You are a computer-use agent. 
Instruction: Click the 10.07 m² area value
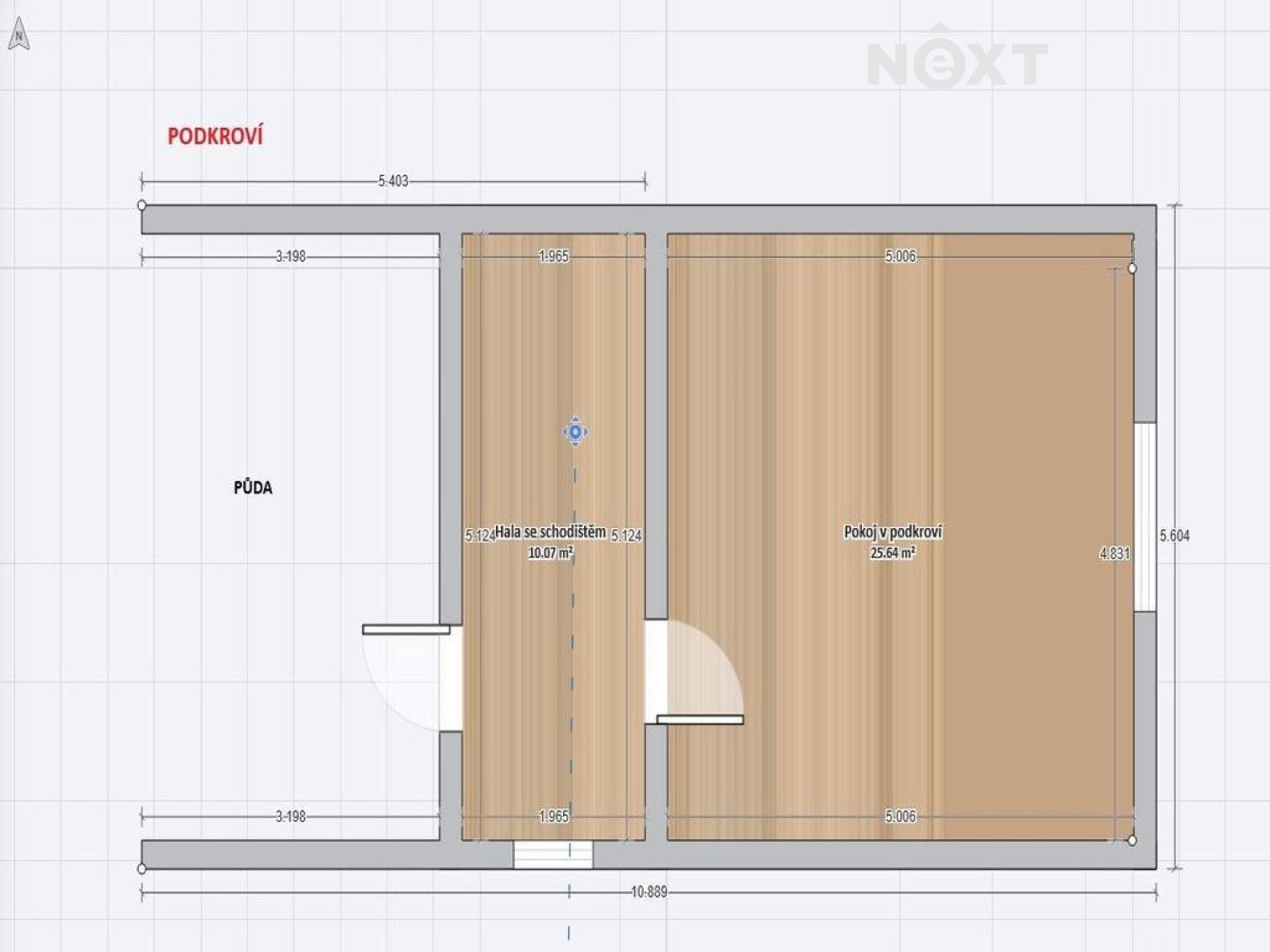pos(550,553)
